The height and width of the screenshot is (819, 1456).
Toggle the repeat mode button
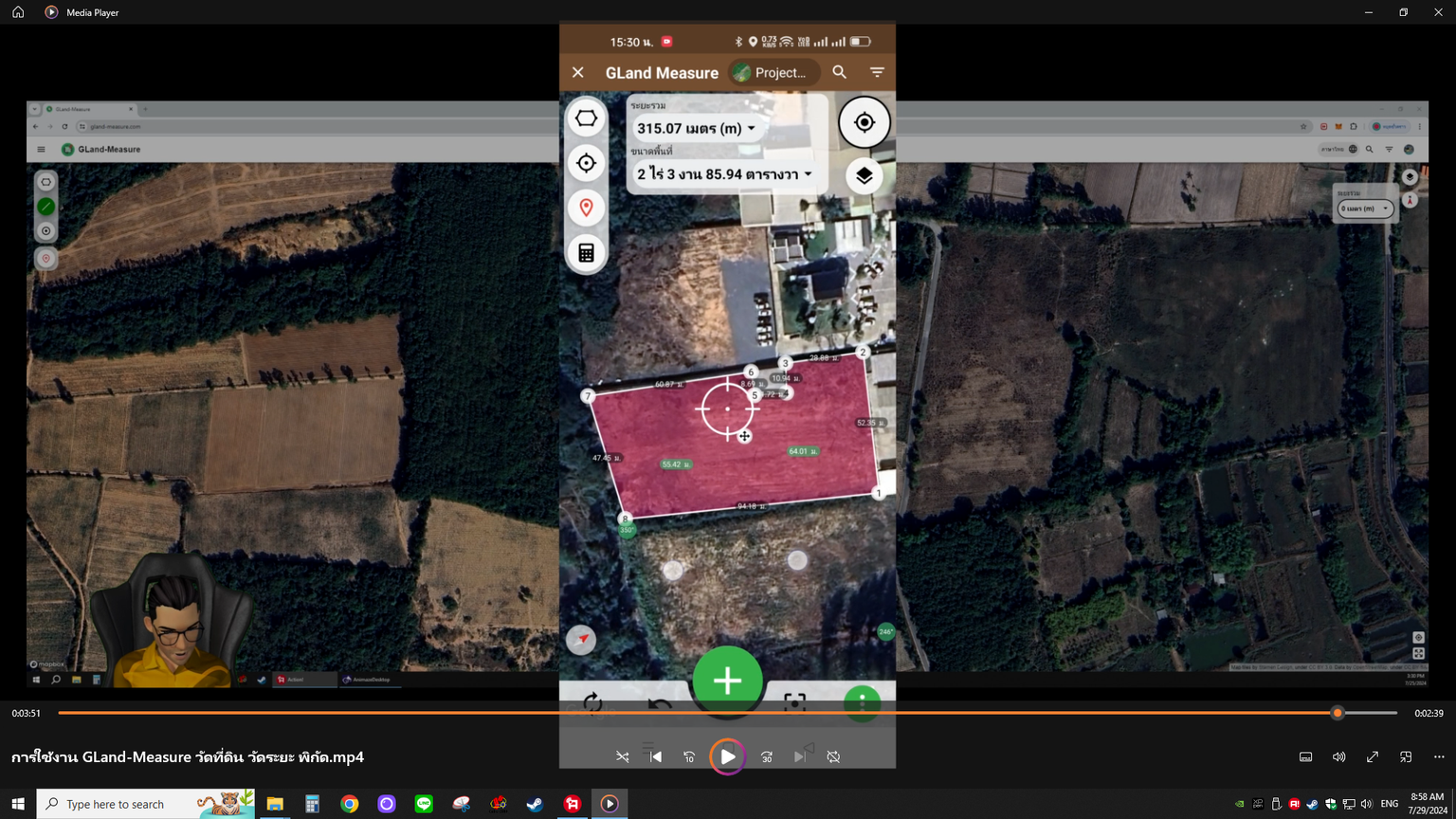coord(833,756)
